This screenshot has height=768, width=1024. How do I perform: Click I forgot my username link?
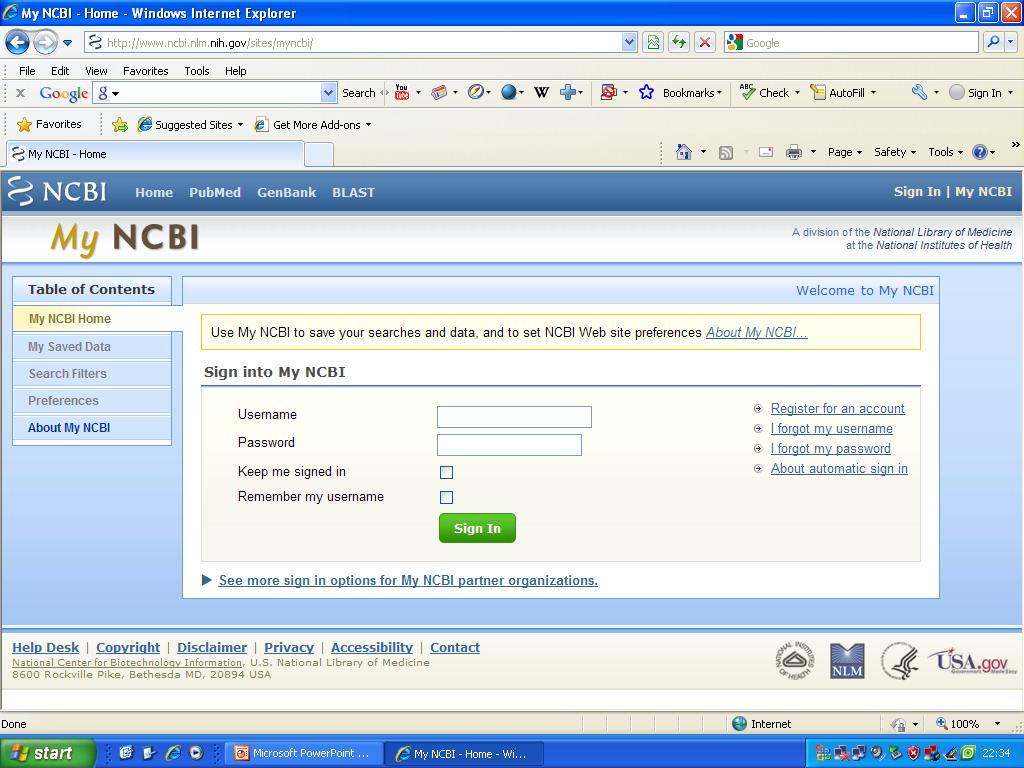832,428
